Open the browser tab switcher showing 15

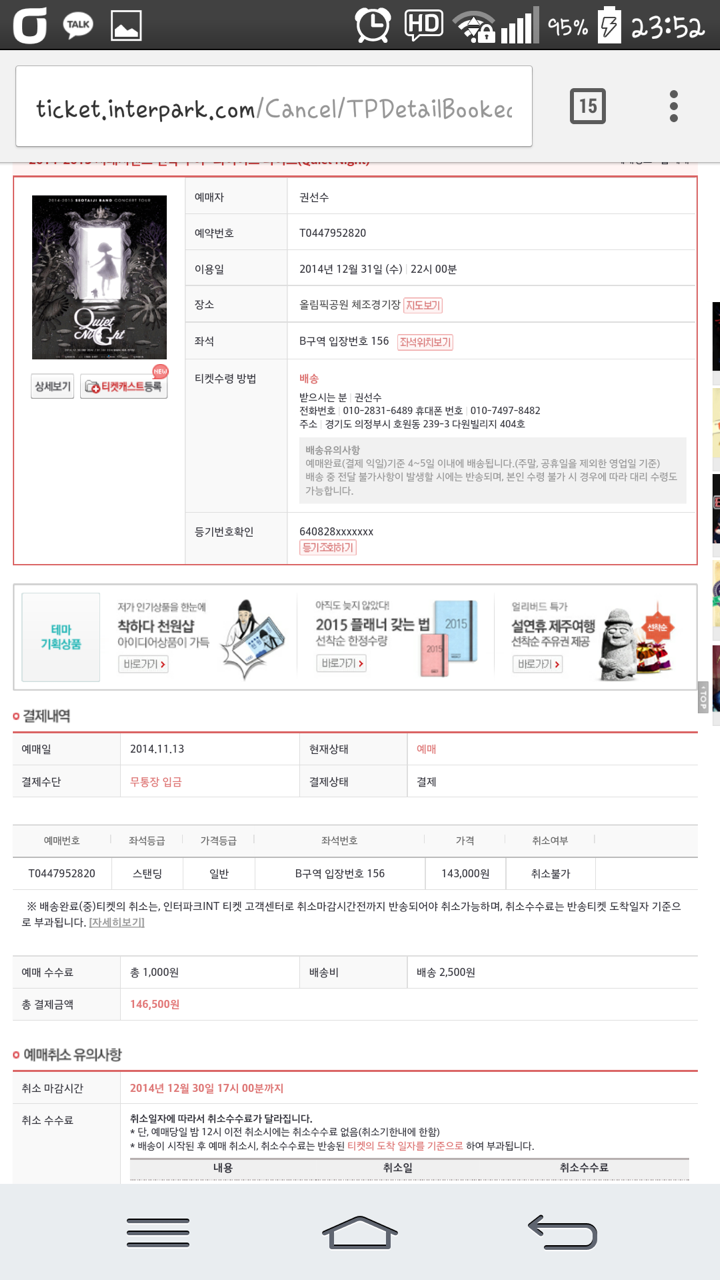588,106
